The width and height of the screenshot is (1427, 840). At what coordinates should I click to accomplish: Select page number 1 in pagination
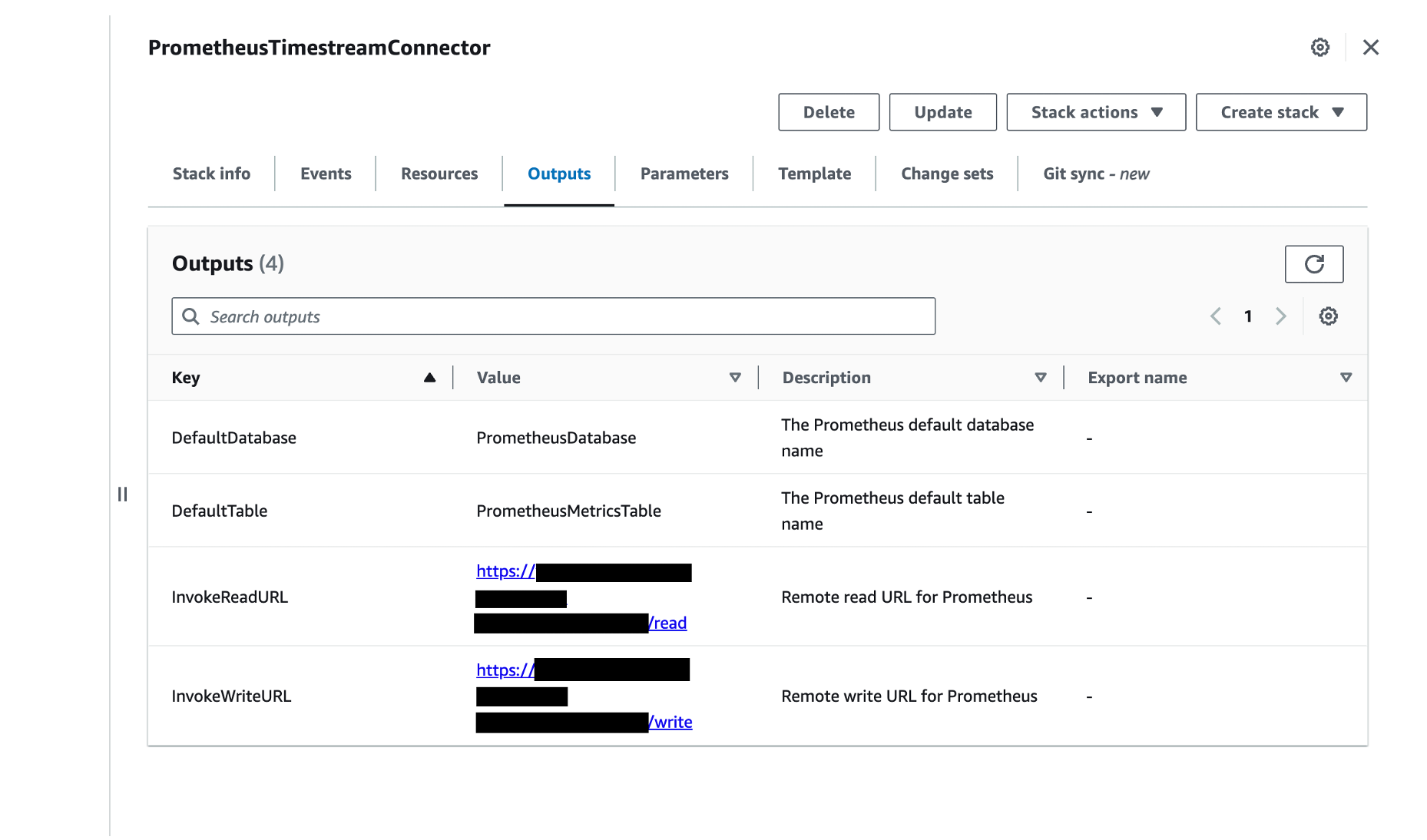coord(1248,316)
